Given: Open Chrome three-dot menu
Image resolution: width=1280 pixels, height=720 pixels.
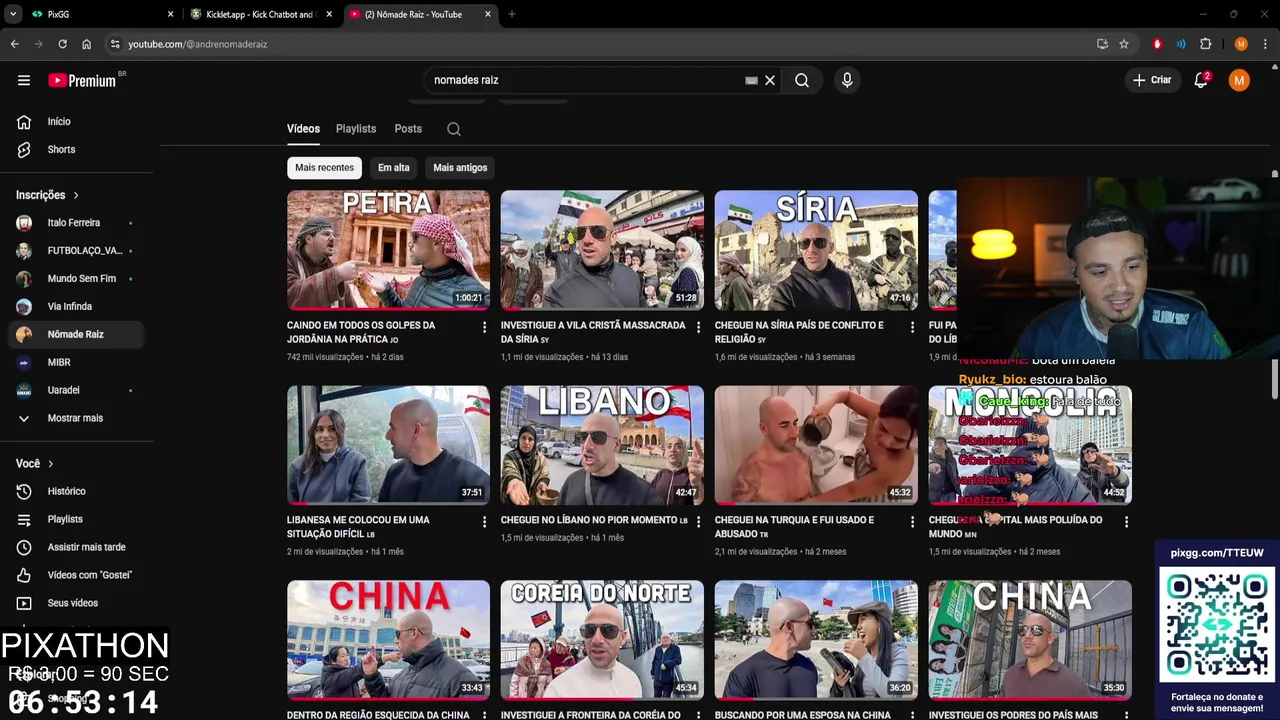Looking at the screenshot, I should (x=1265, y=44).
